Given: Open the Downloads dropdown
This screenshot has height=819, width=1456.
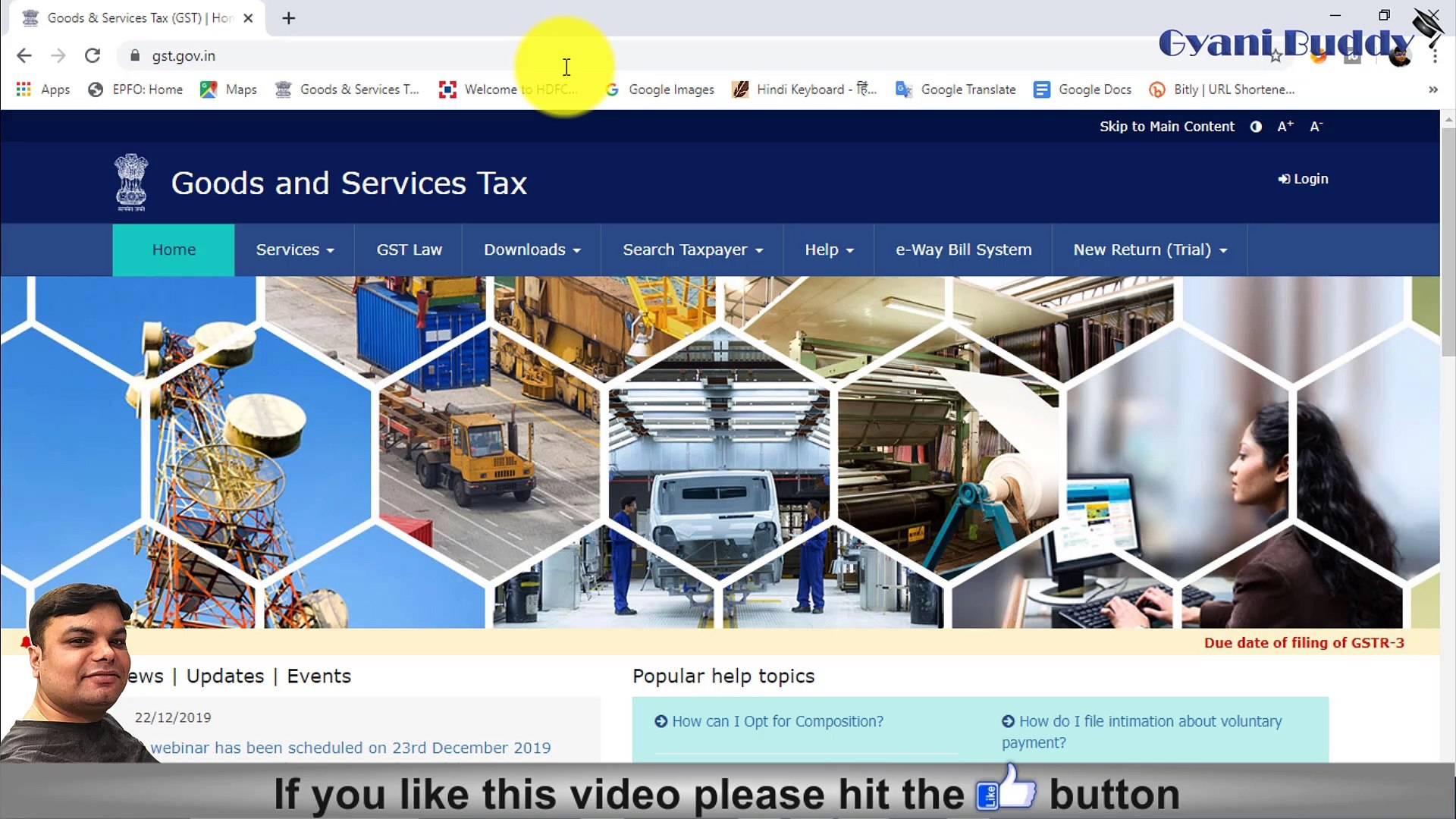Looking at the screenshot, I should [x=531, y=249].
